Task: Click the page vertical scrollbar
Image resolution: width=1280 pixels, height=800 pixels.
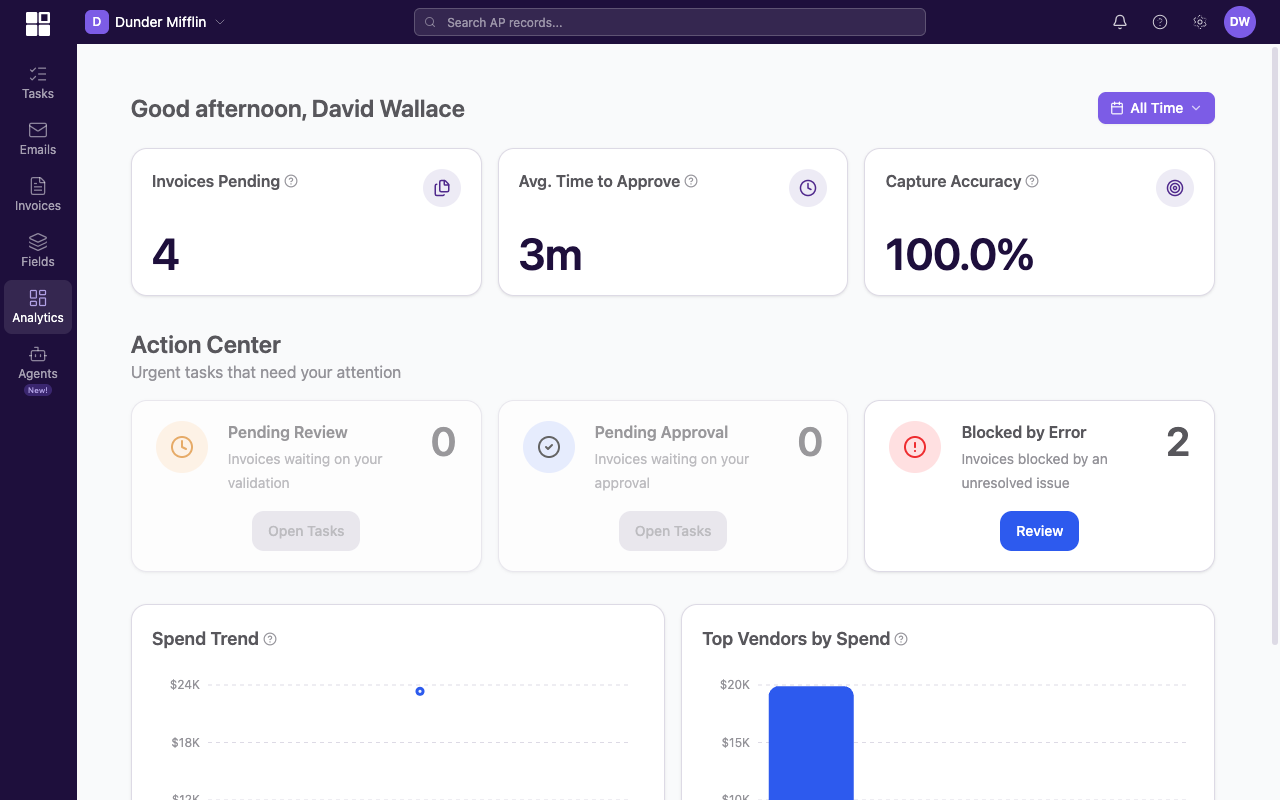Action: tap(1274, 345)
